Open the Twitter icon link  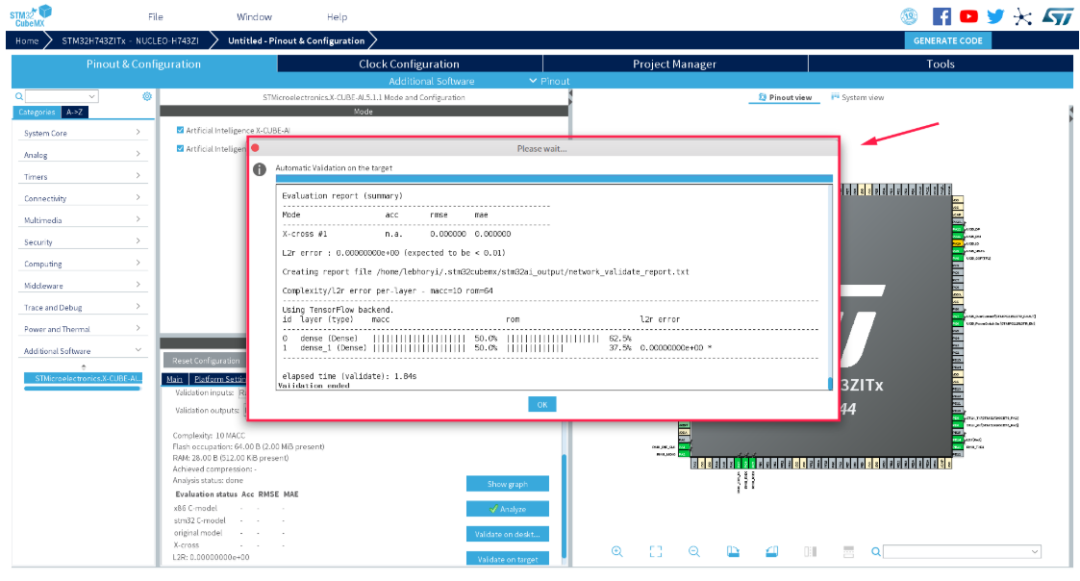pyautogui.click(x=995, y=17)
